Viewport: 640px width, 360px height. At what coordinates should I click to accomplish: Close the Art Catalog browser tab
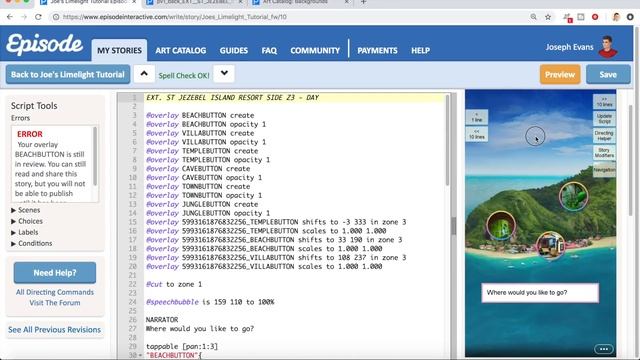click(x=347, y=2)
